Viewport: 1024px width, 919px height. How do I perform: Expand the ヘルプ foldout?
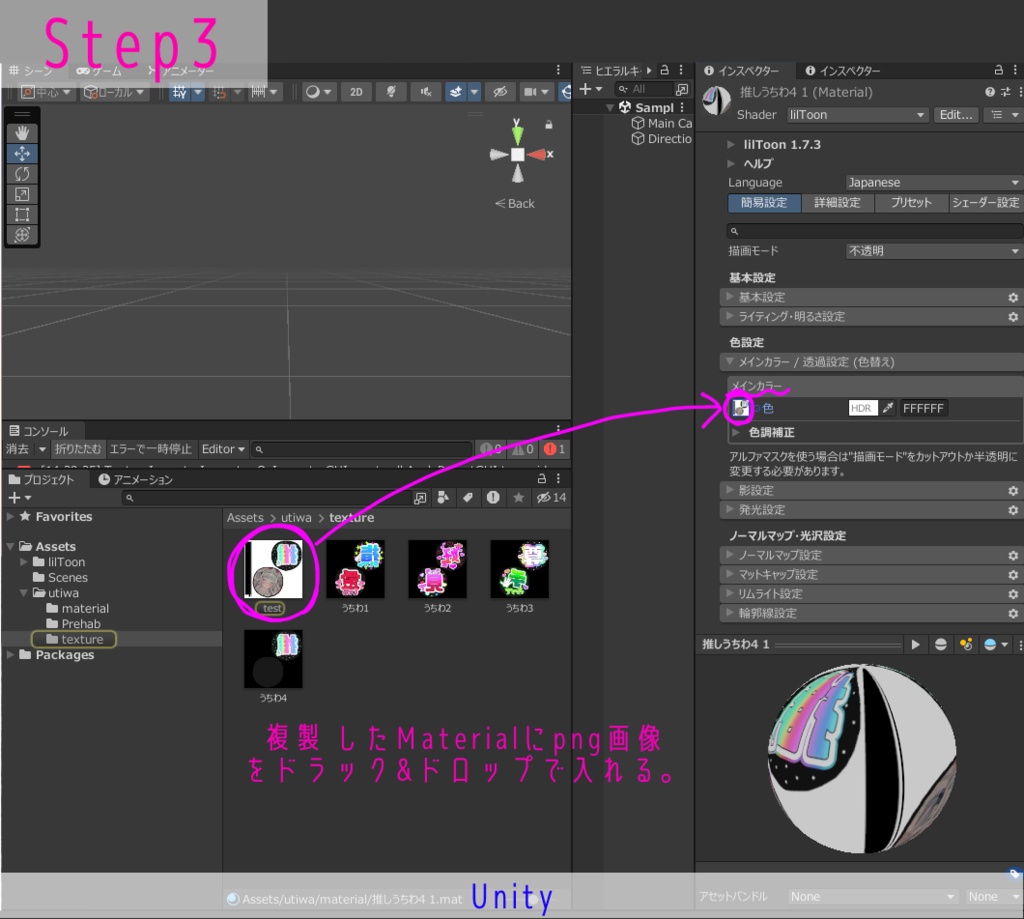tap(731, 163)
